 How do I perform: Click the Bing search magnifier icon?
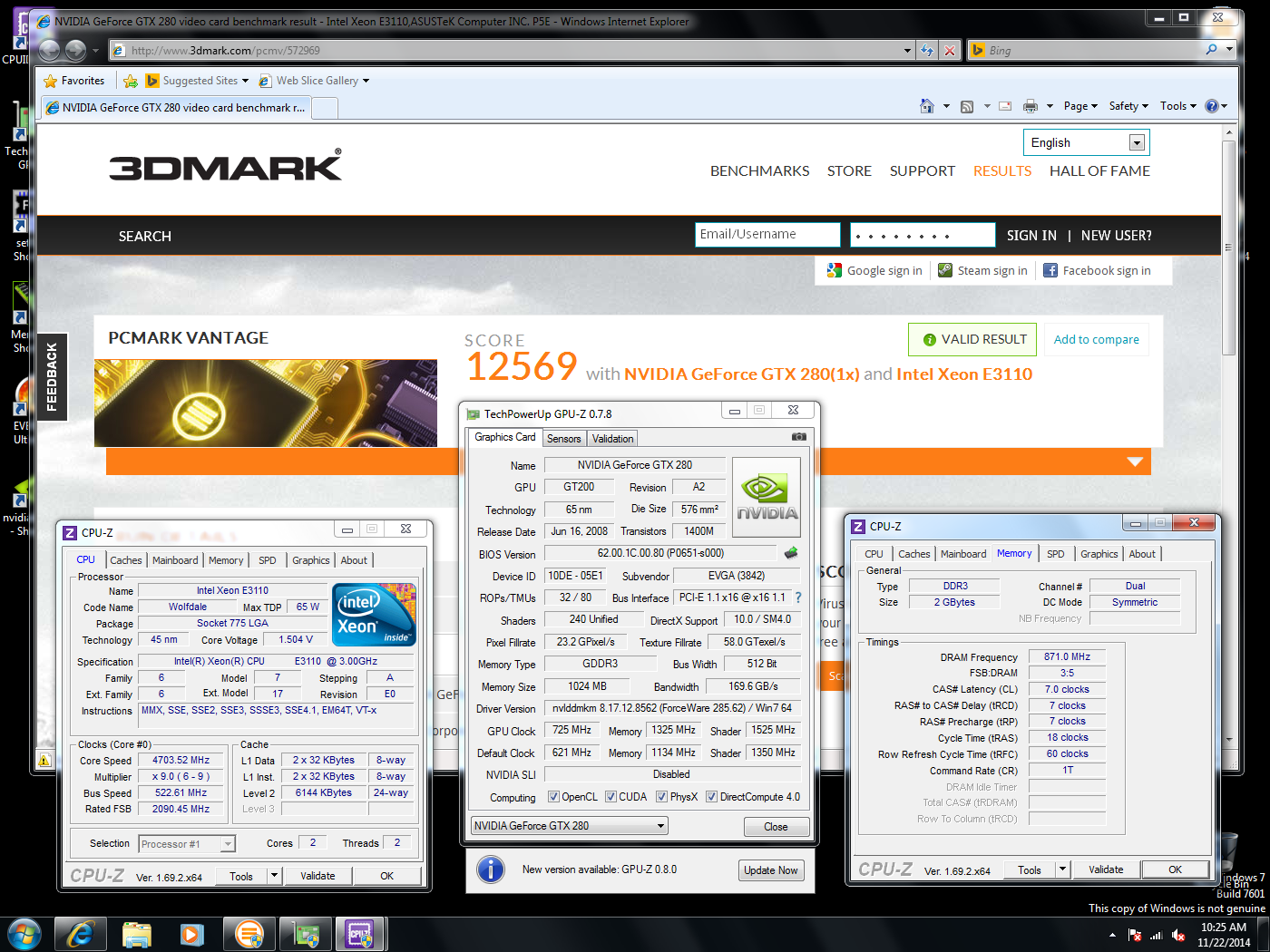click(x=1211, y=50)
